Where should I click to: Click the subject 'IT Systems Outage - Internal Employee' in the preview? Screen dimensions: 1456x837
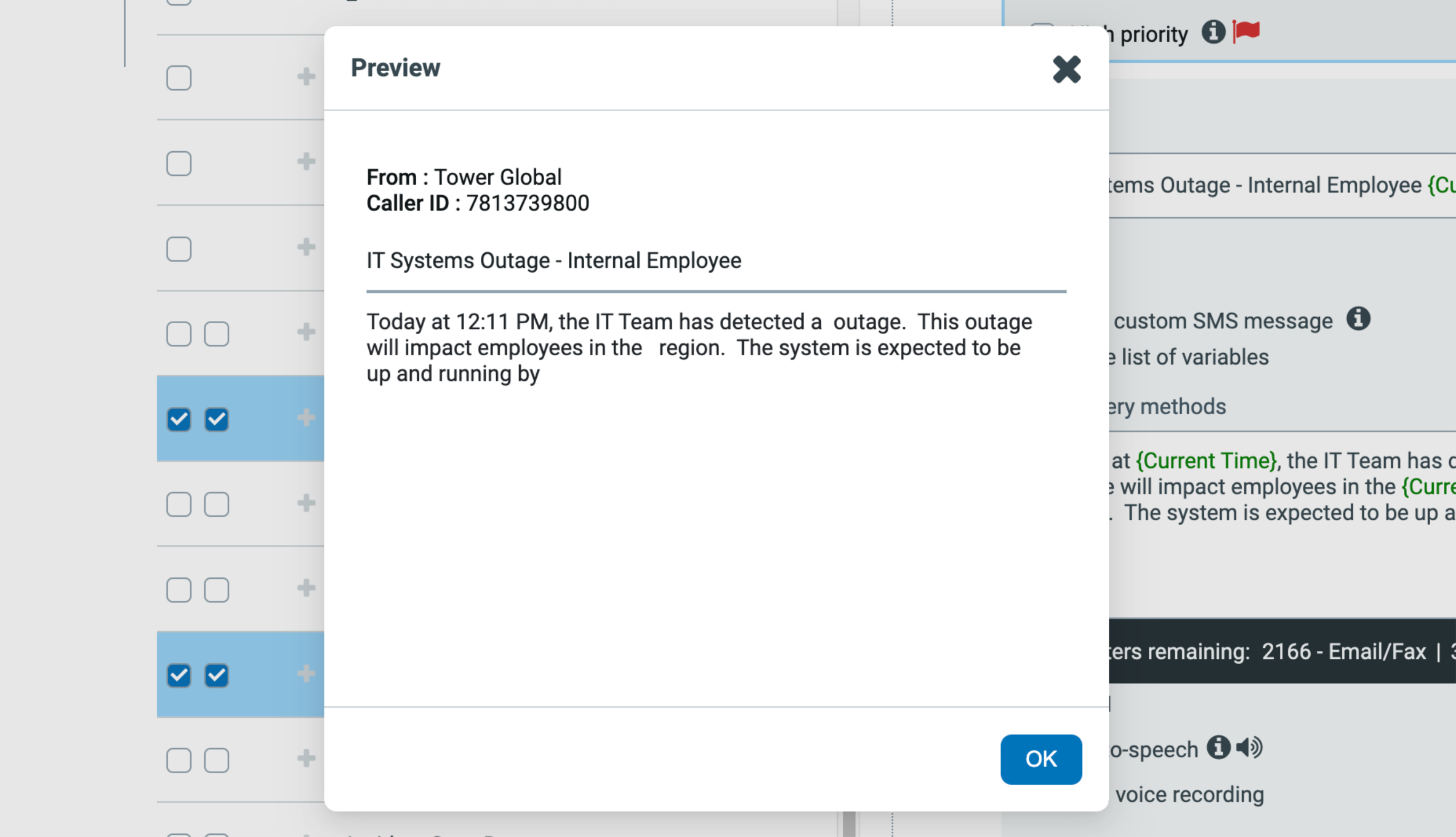point(554,260)
